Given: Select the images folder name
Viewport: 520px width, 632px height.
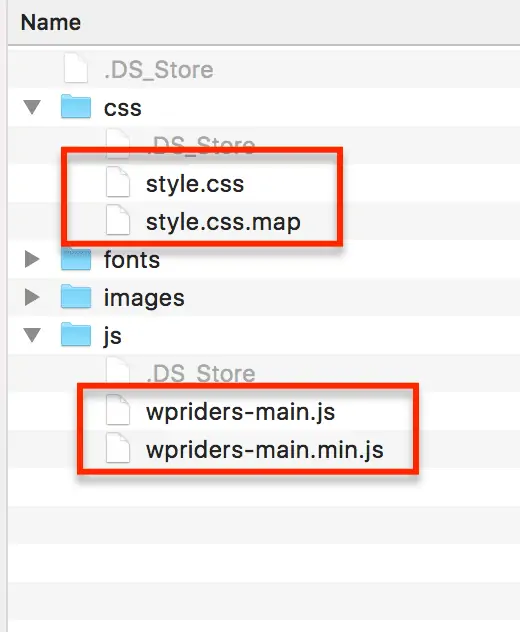Looking at the screenshot, I should click(x=144, y=298).
